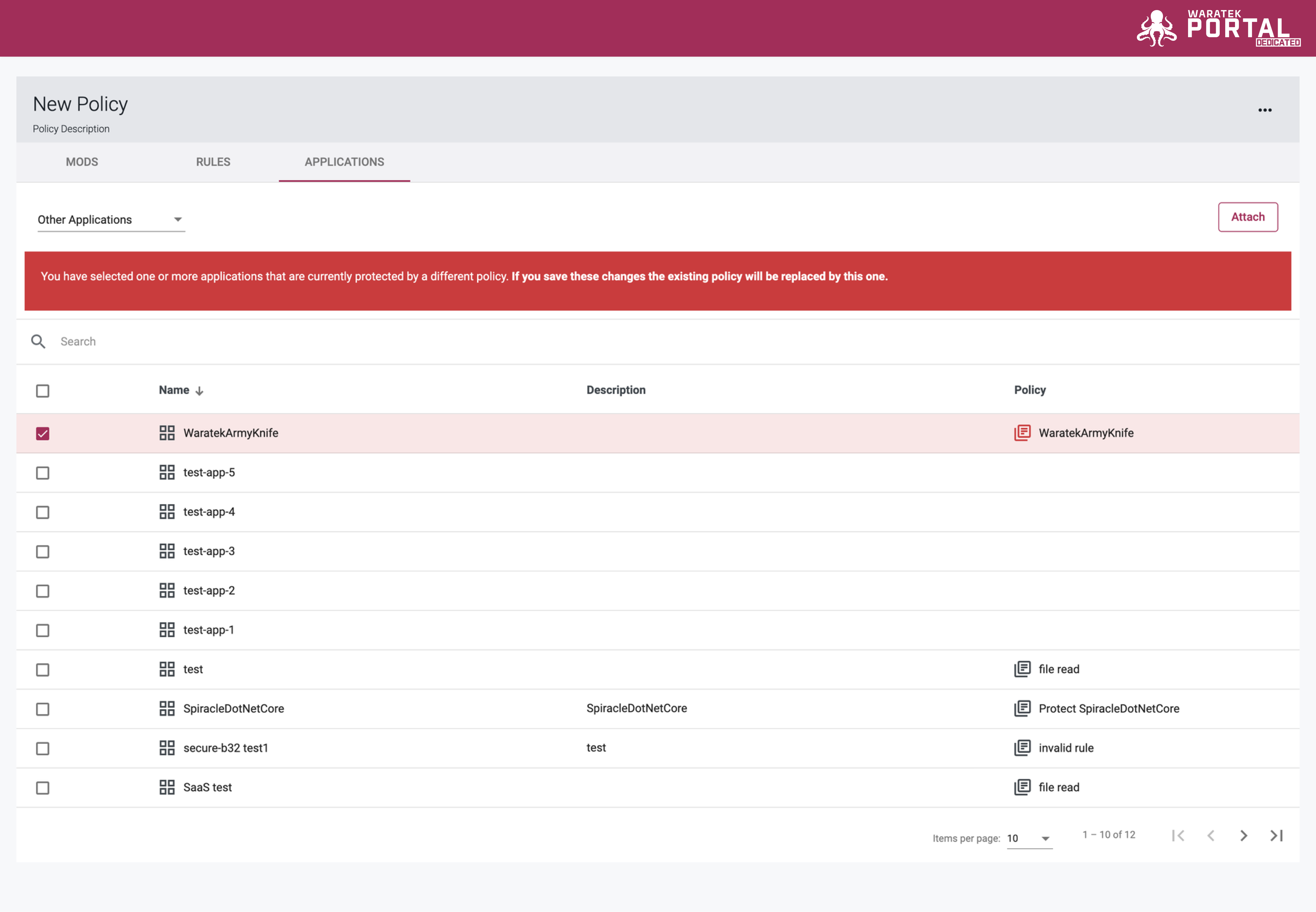Open the Items per page dropdown

[x=1029, y=838]
